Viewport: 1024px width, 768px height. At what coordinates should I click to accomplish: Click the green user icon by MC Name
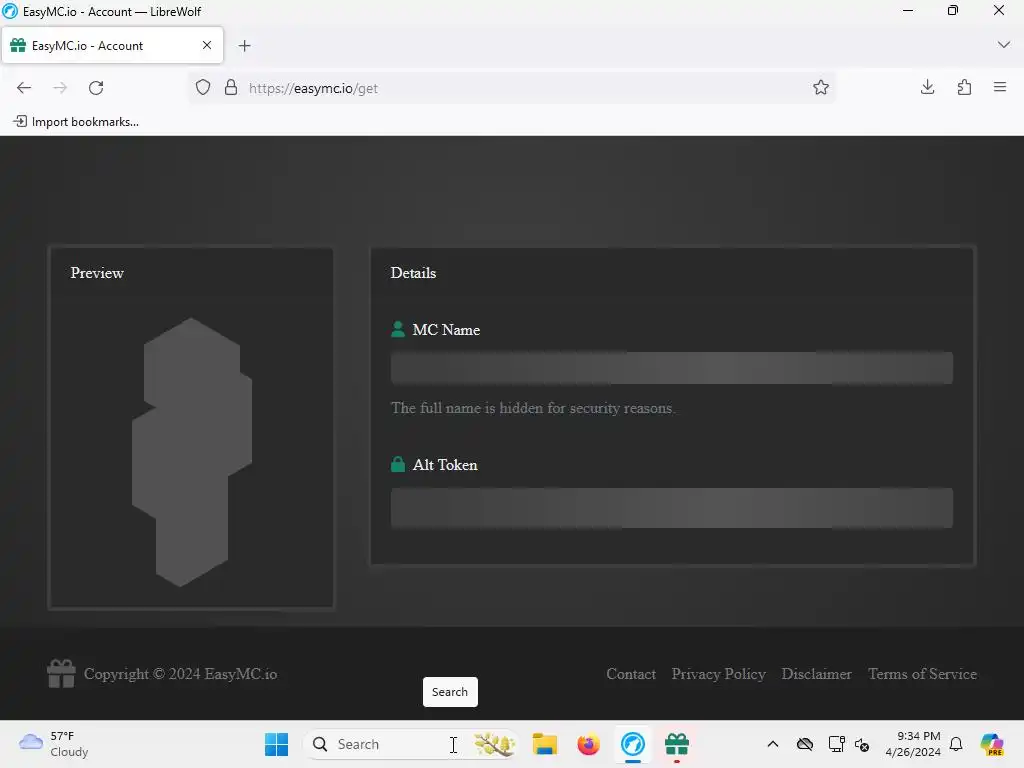398,329
